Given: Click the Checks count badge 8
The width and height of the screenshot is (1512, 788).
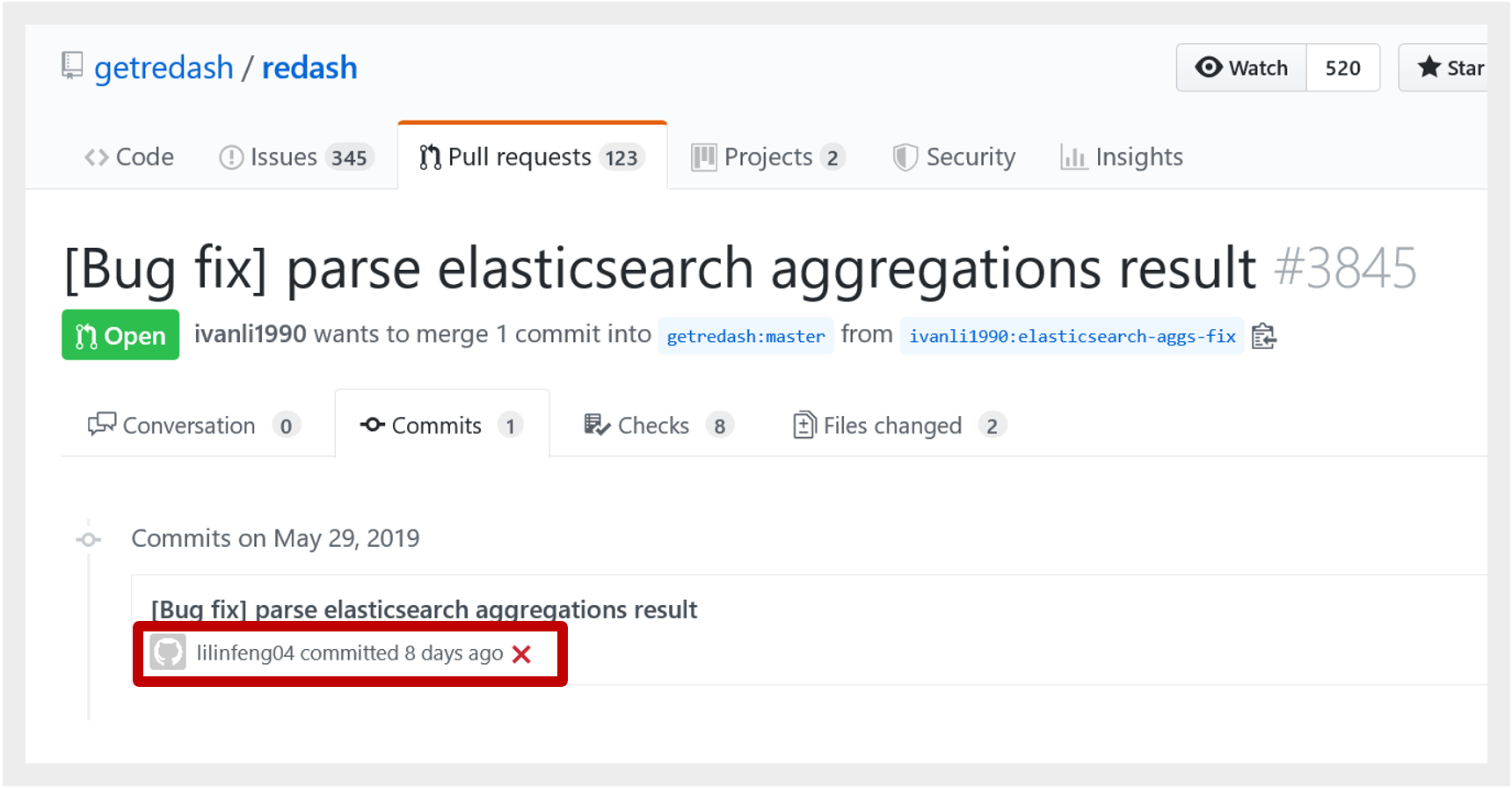Looking at the screenshot, I should pos(720,426).
